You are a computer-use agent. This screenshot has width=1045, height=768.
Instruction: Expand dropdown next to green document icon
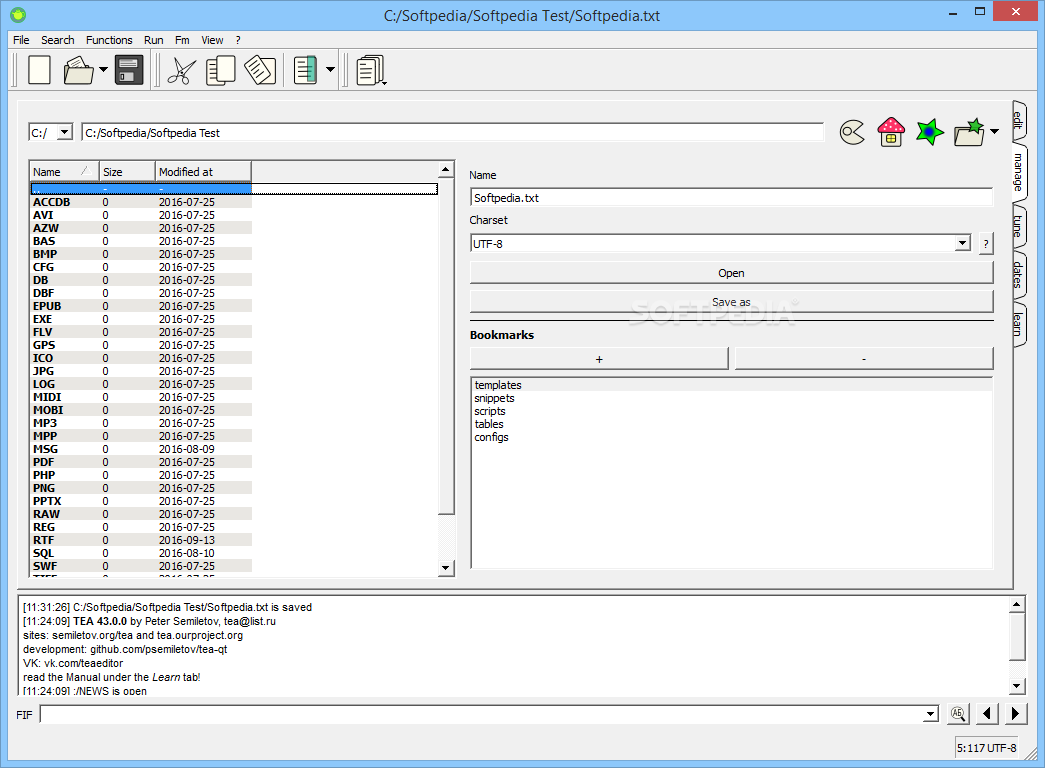pyautogui.click(x=330, y=69)
